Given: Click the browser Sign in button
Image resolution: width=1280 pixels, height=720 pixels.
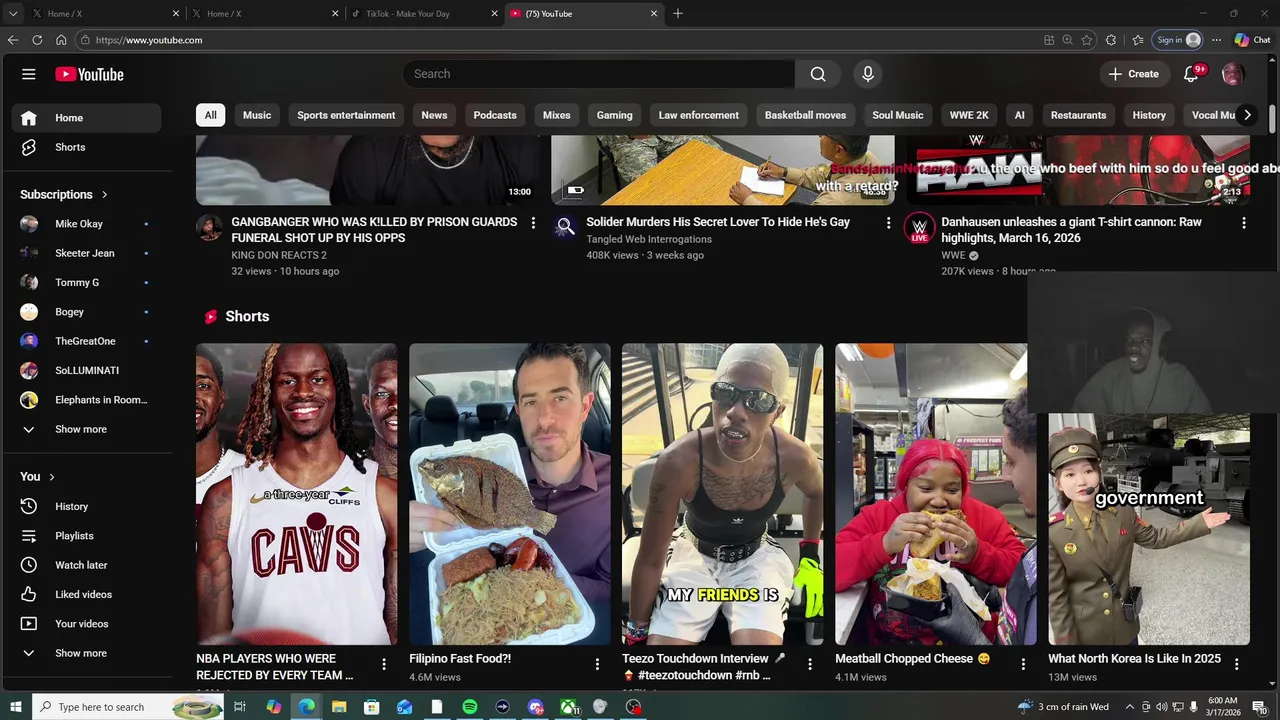Looking at the screenshot, I should 1179,40.
